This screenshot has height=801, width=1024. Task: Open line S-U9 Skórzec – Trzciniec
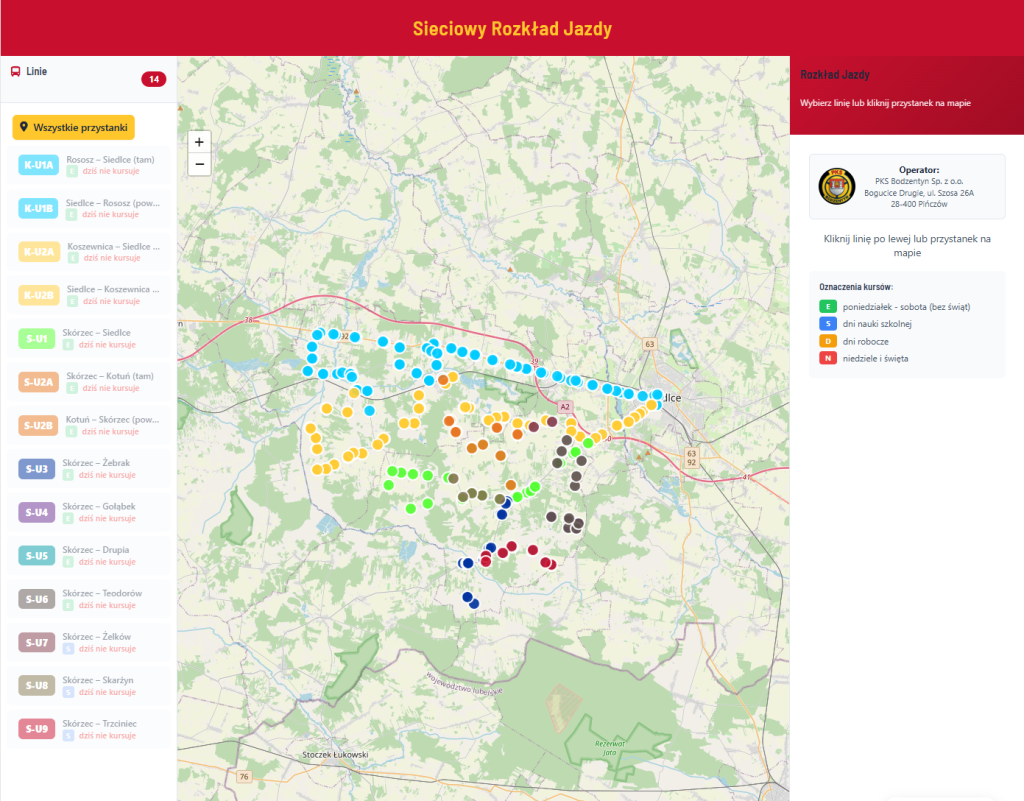[x=88, y=729]
